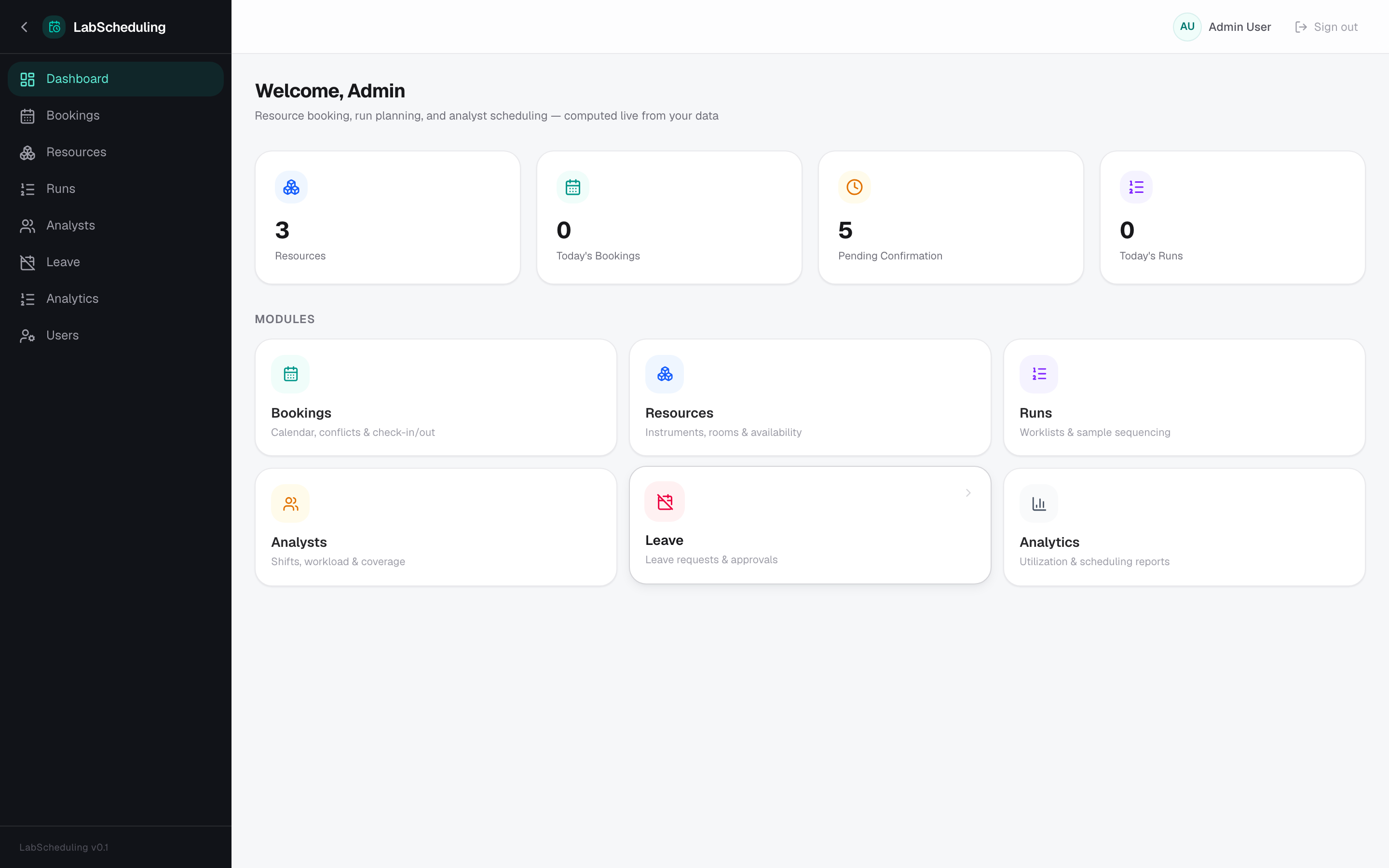
Task: Click Resources module cubes icon
Action: (665, 374)
